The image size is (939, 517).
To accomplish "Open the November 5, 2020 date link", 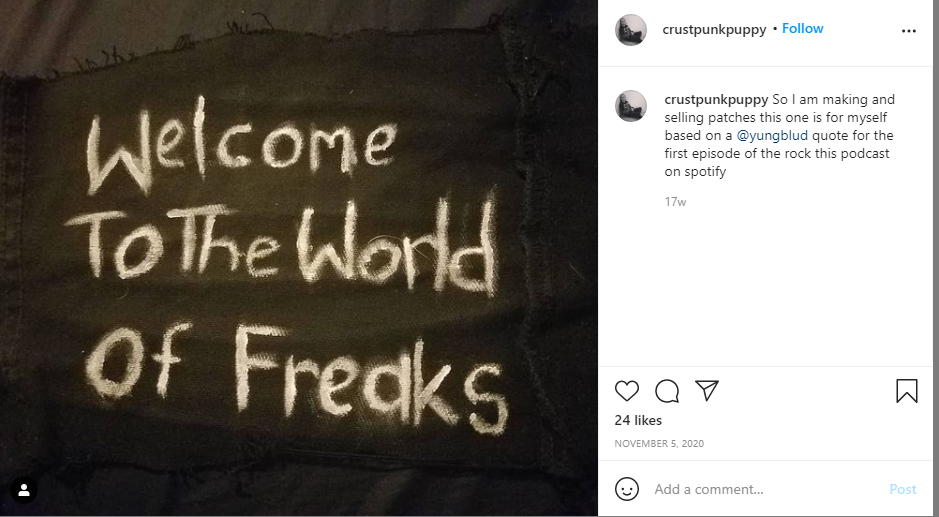I will (659, 443).
